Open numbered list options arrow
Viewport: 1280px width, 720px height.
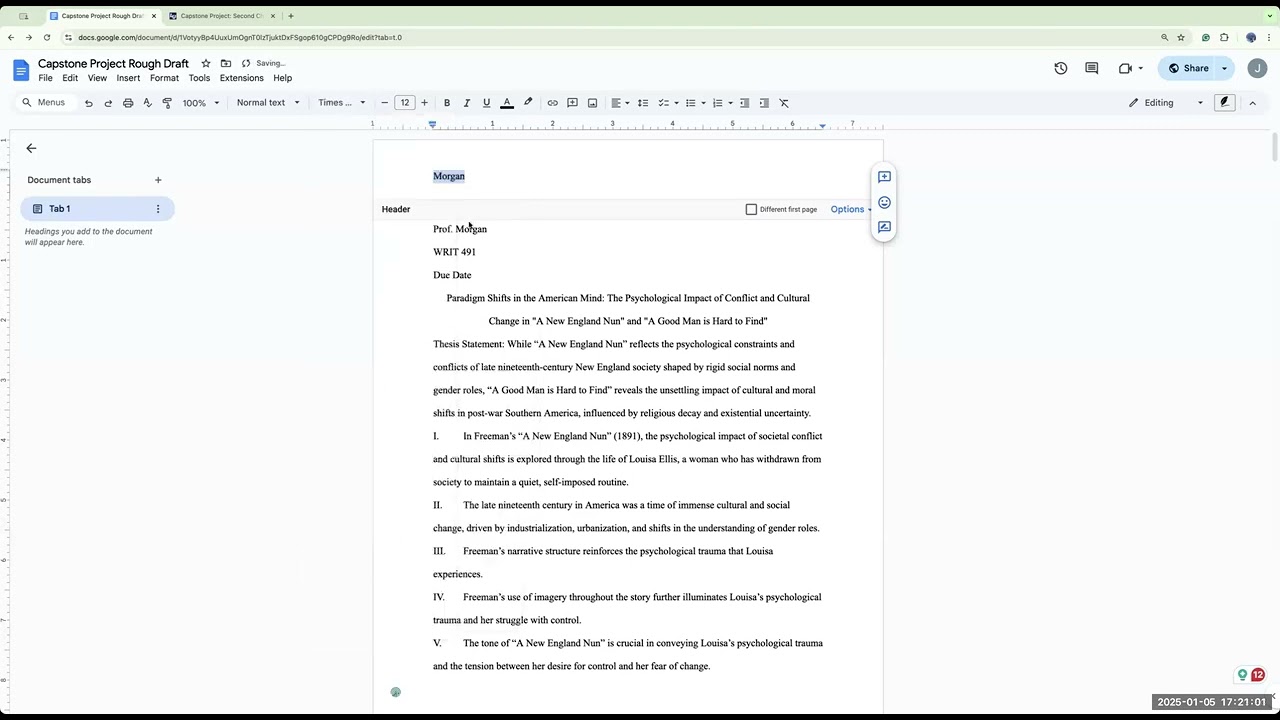click(730, 103)
